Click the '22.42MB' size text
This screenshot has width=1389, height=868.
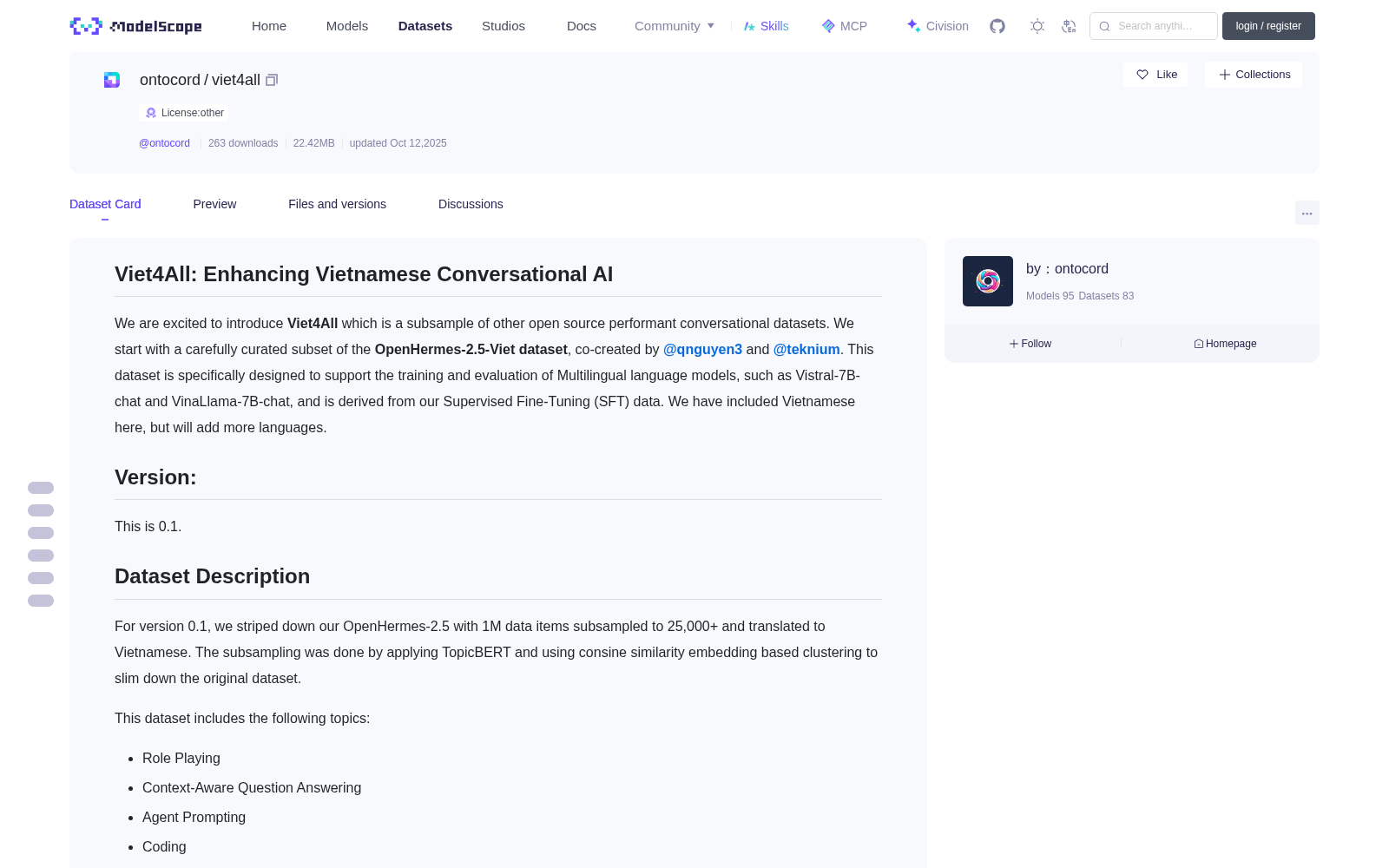313,143
